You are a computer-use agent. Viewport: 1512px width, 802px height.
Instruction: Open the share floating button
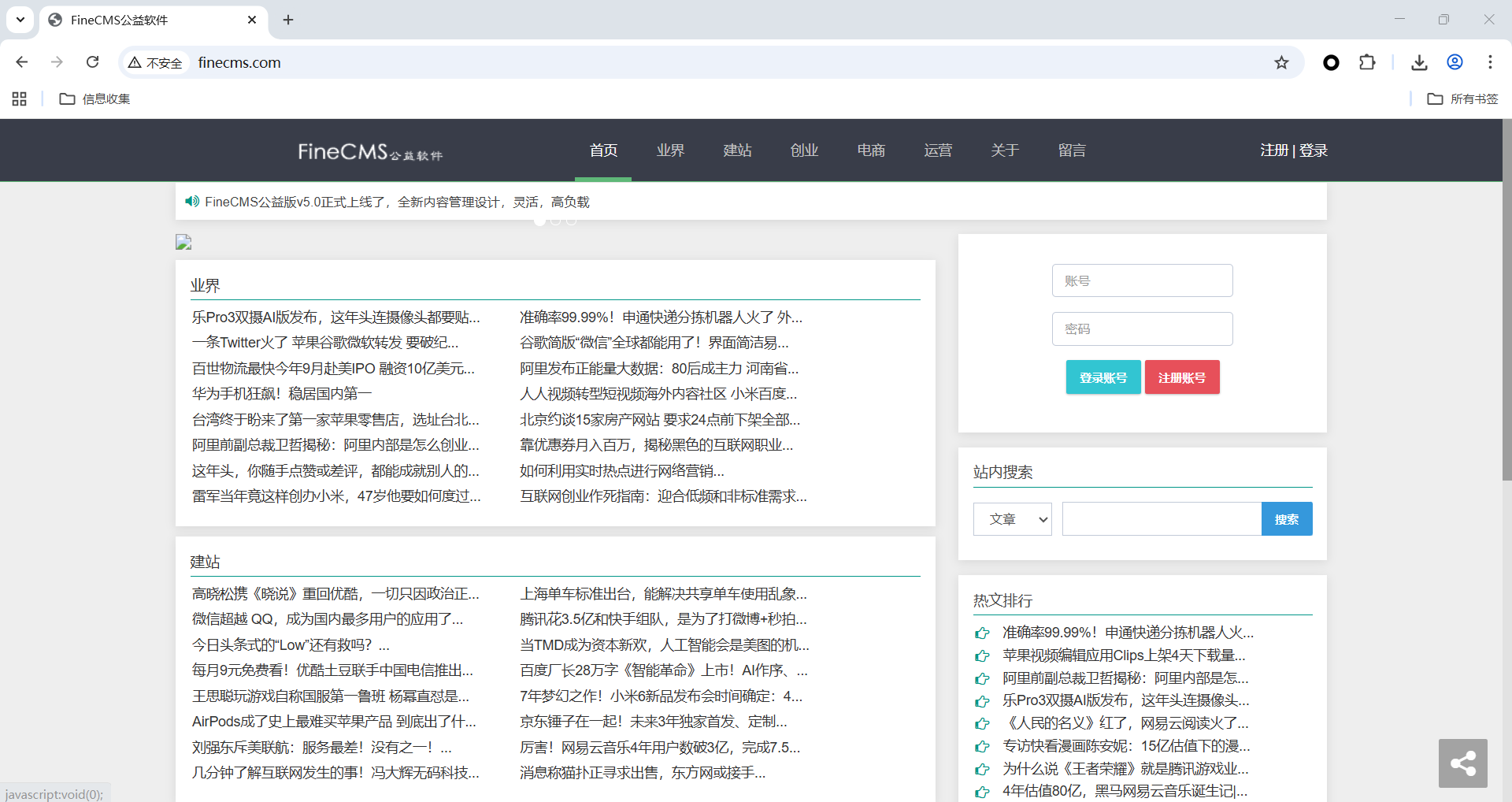pos(1462,763)
